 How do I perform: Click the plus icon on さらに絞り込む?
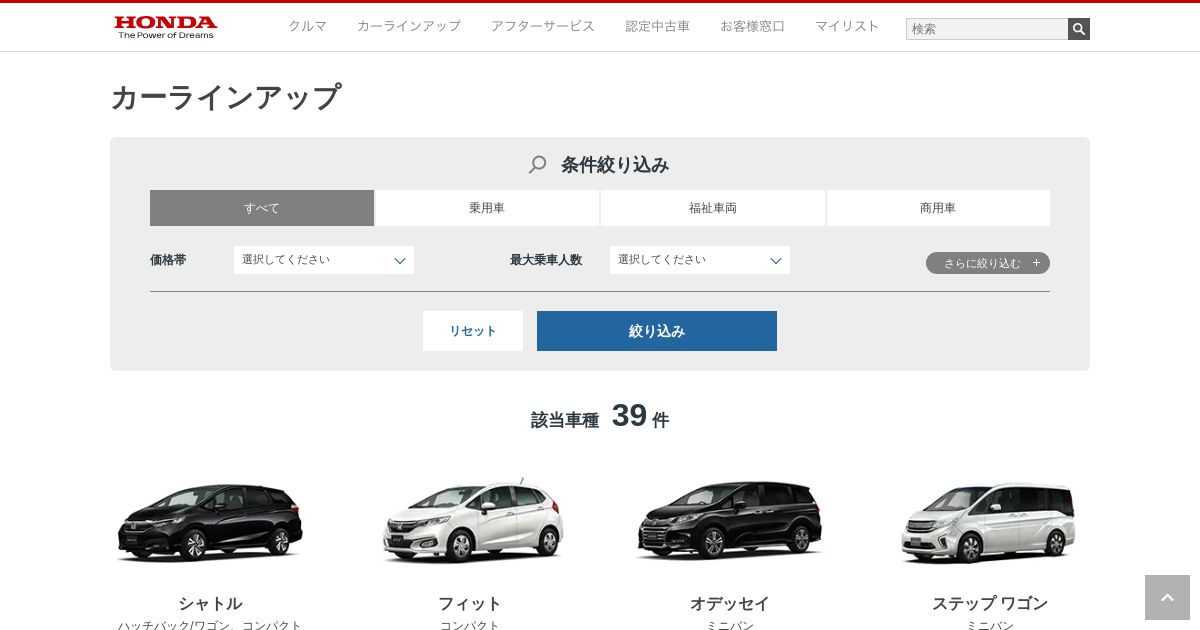click(x=1037, y=263)
